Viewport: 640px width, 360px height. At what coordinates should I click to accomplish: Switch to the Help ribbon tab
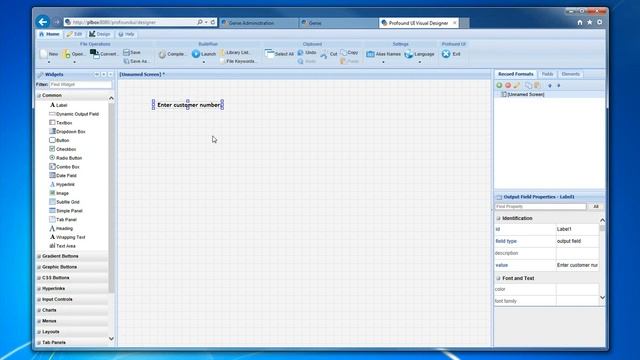tap(126, 34)
